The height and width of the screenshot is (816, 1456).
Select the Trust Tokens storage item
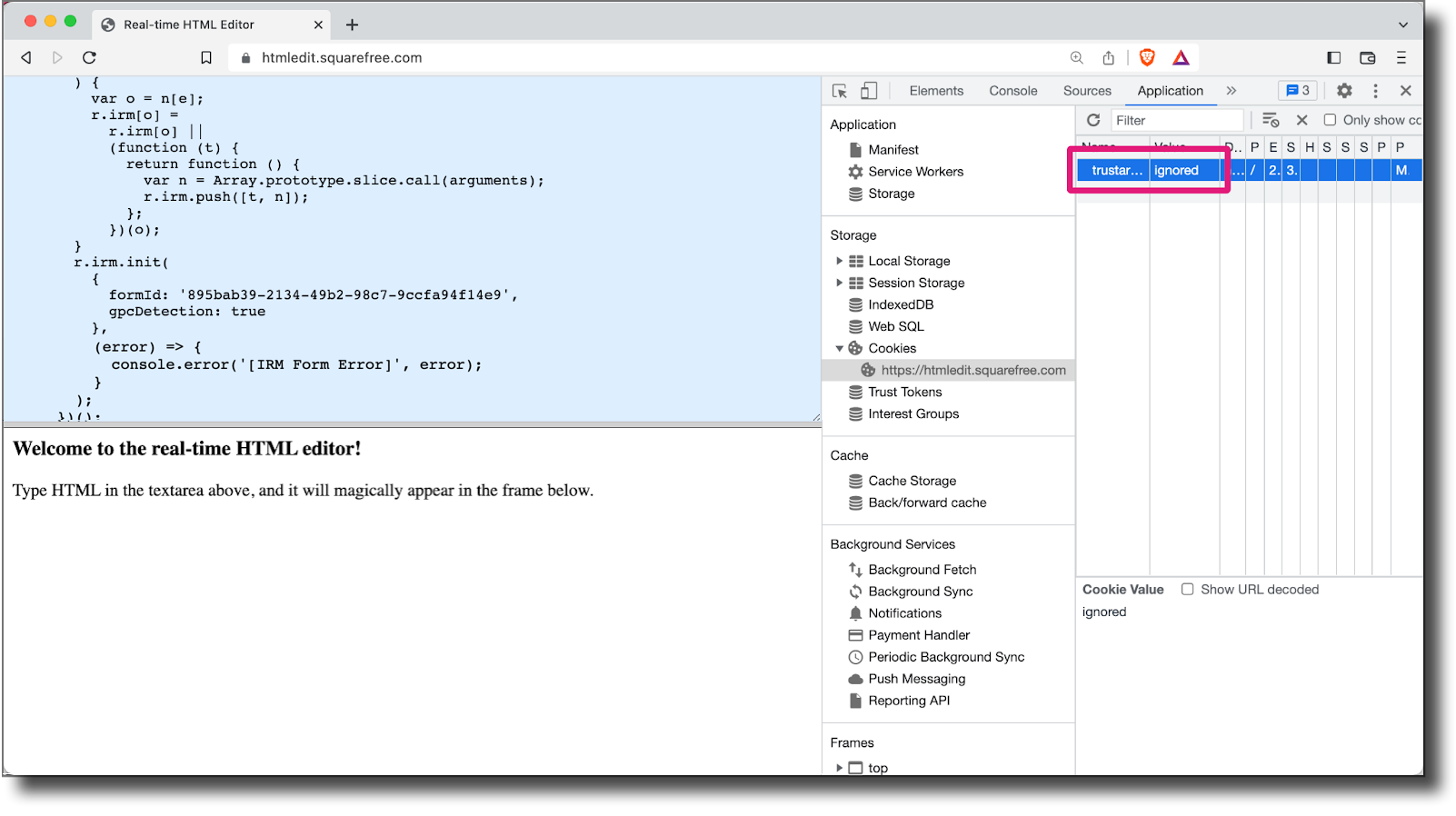[904, 392]
